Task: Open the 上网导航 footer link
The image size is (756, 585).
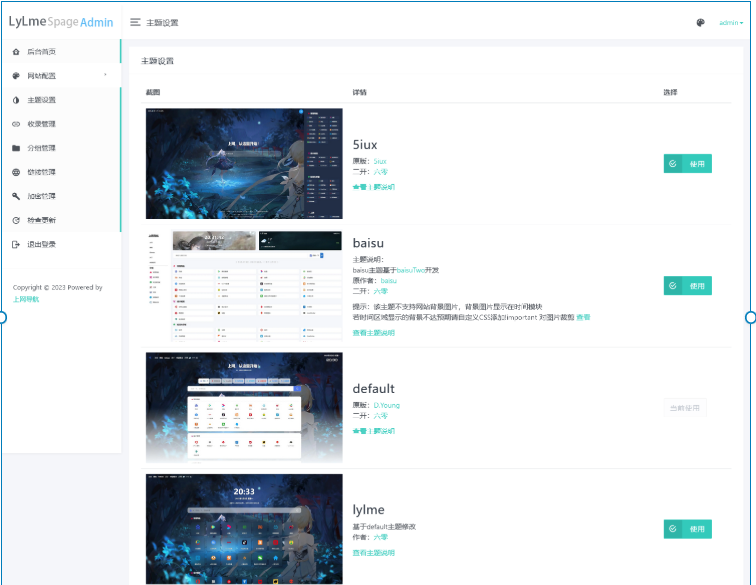Action: (26, 299)
